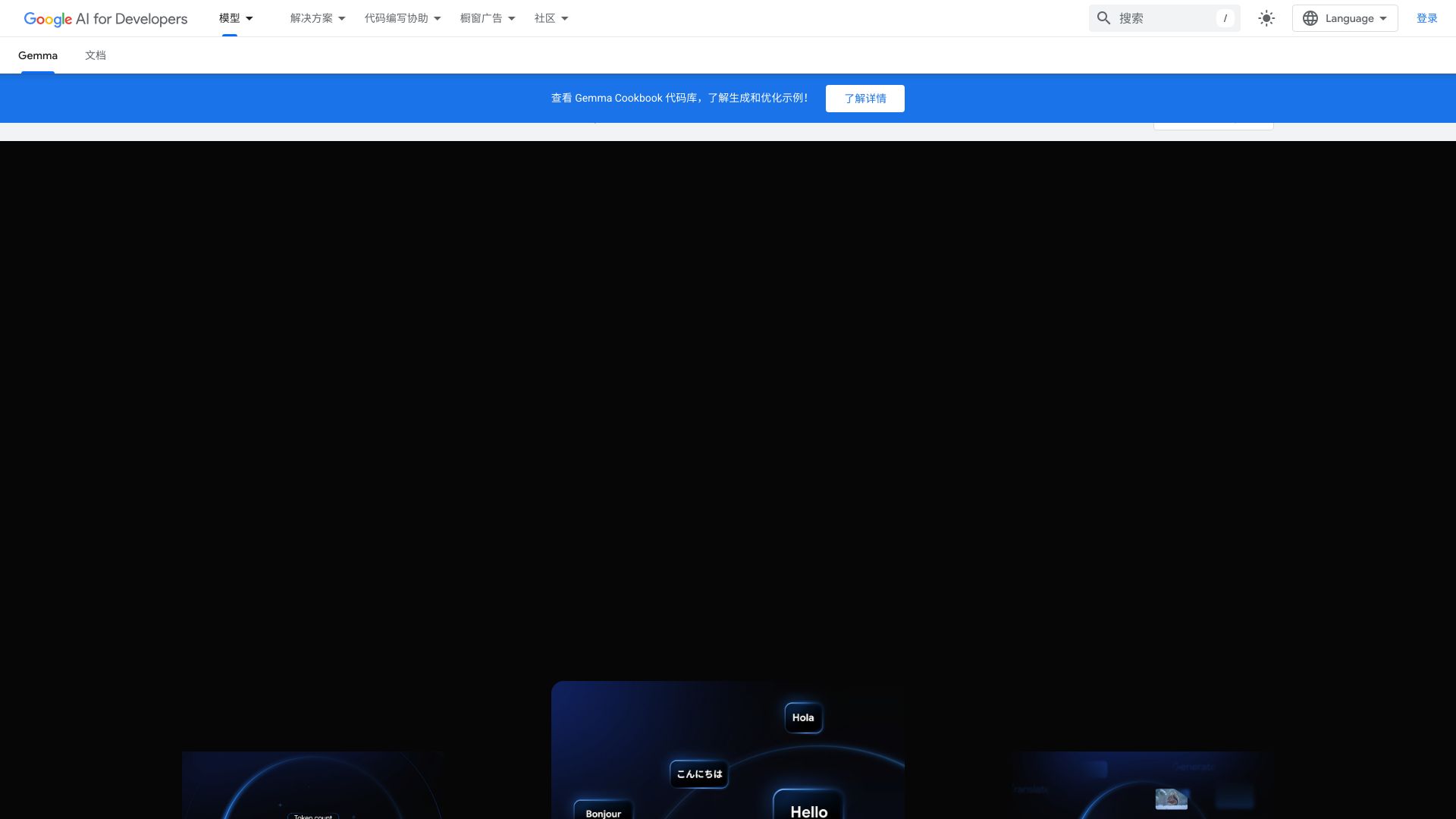
Task: Open the Google AI for Developers home logo
Action: tap(105, 18)
